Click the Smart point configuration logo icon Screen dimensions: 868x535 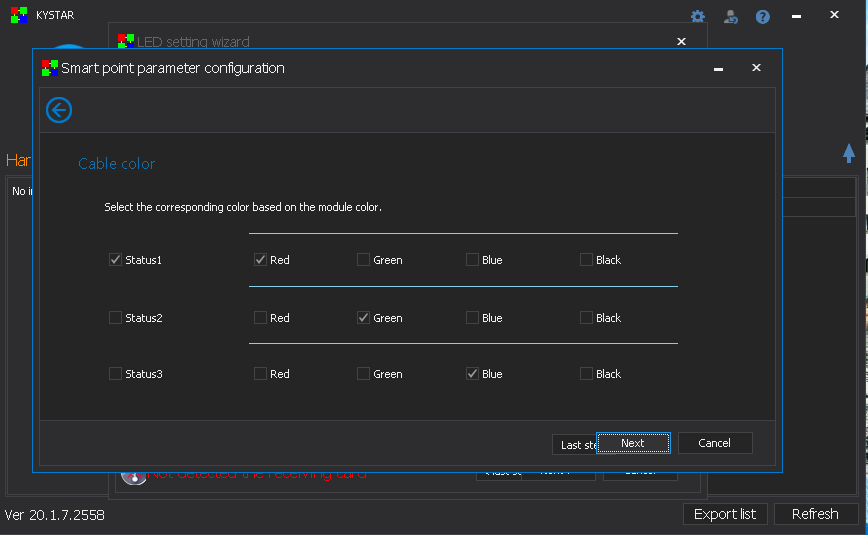(49, 68)
